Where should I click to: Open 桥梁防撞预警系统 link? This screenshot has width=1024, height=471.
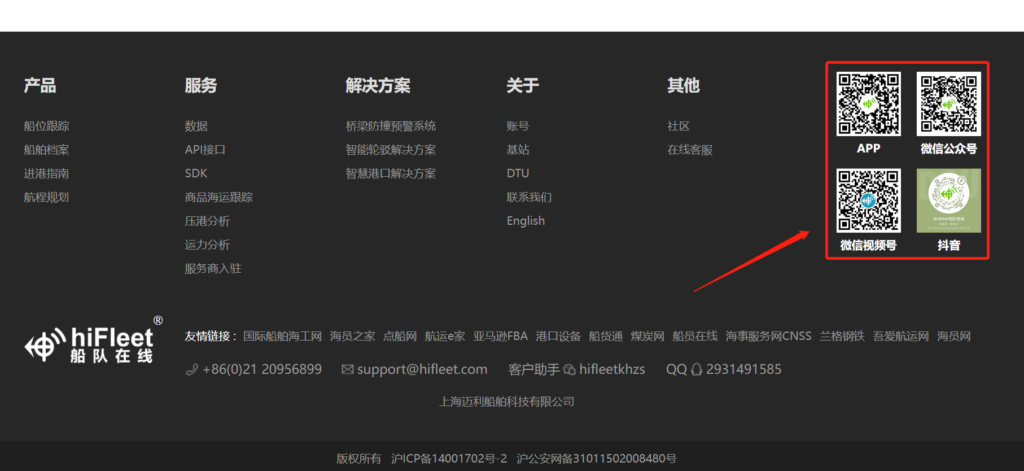391,126
